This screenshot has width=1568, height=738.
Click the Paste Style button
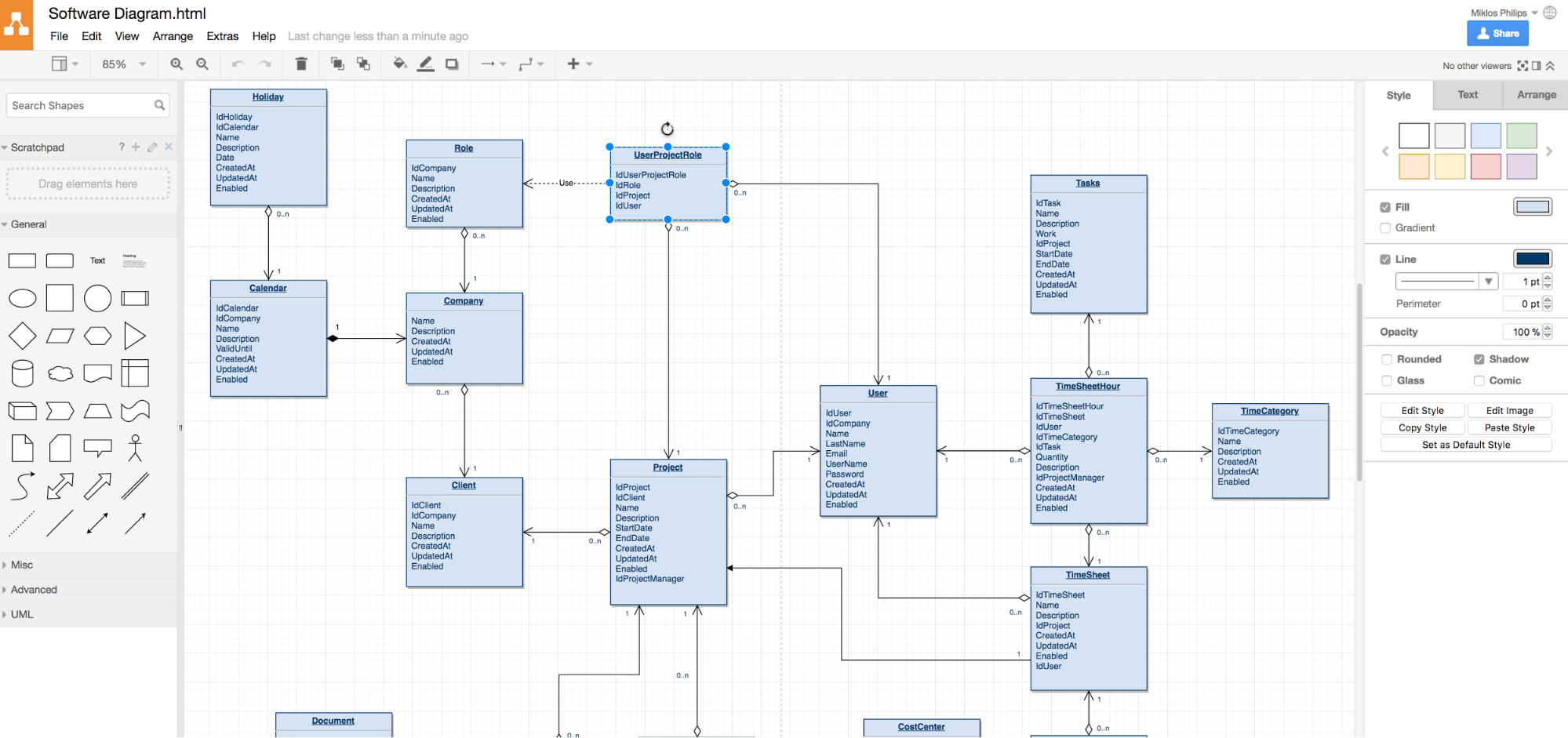[x=1509, y=428]
